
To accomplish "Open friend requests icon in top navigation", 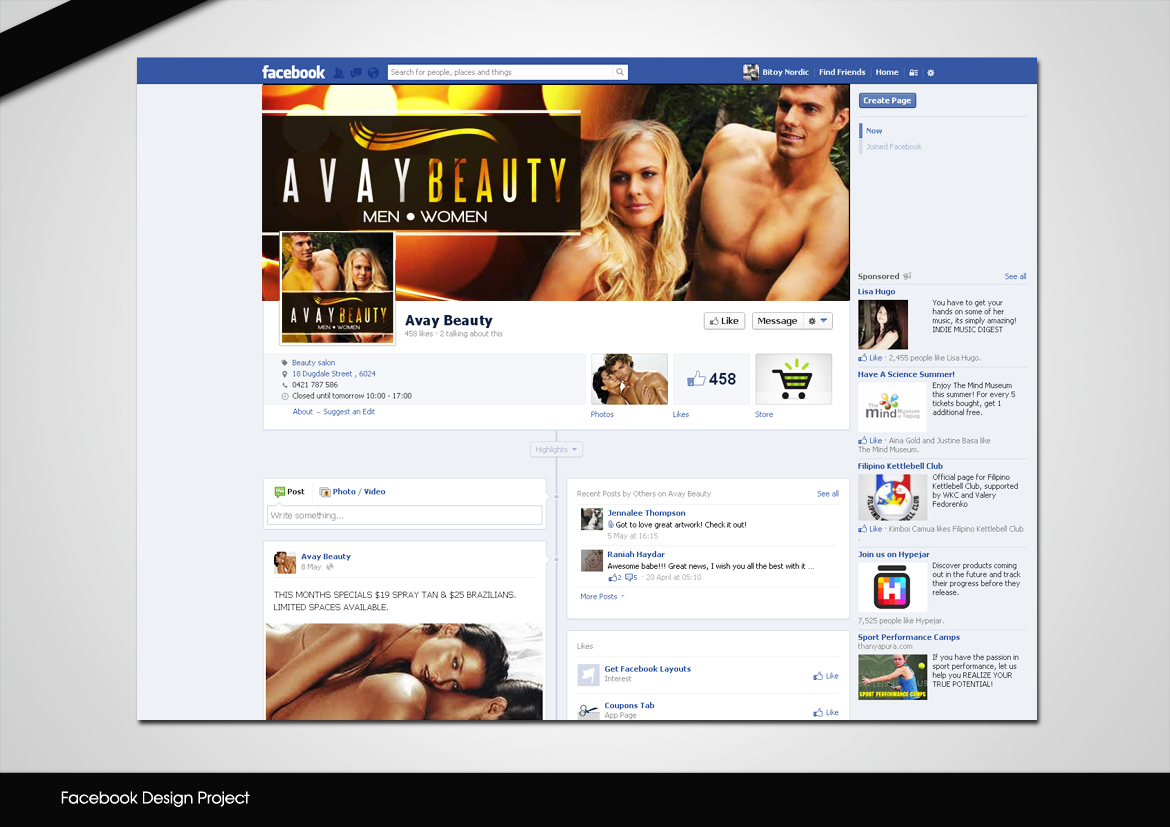I will [339, 72].
